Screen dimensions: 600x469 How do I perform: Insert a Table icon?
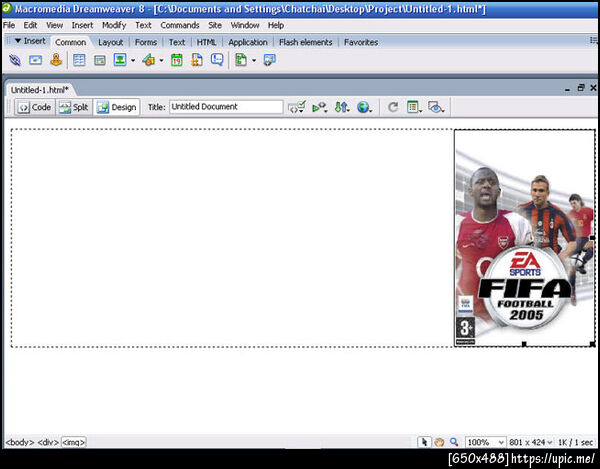click(79, 60)
